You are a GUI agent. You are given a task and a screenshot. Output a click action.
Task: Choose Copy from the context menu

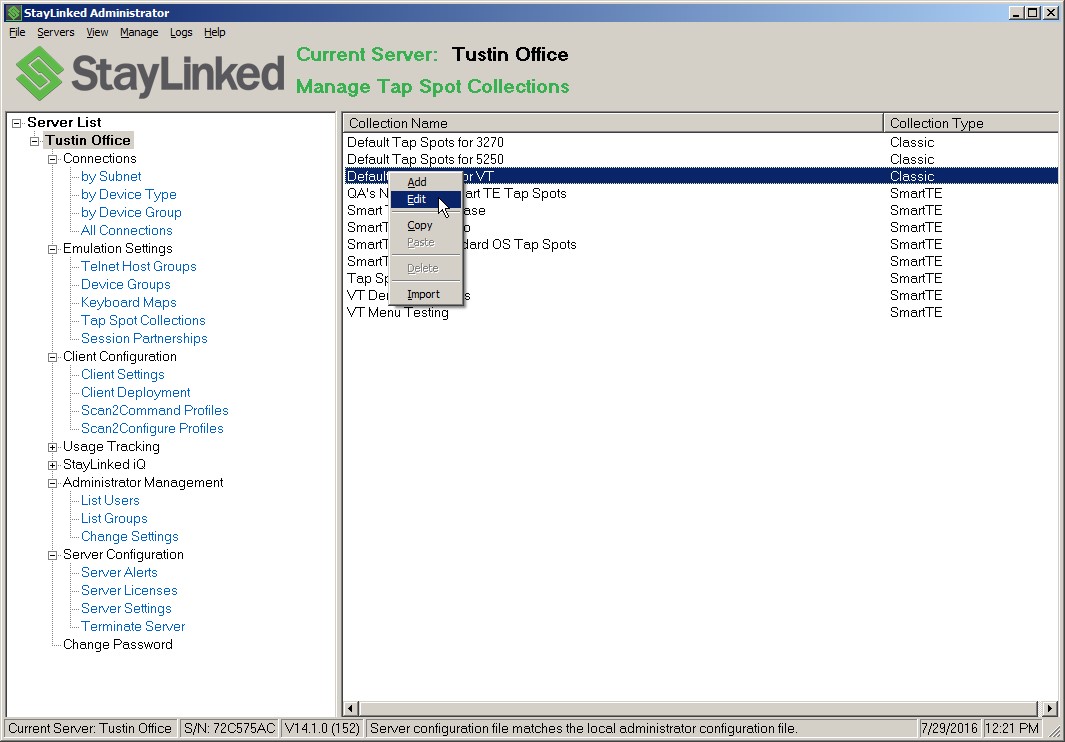[x=420, y=226]
